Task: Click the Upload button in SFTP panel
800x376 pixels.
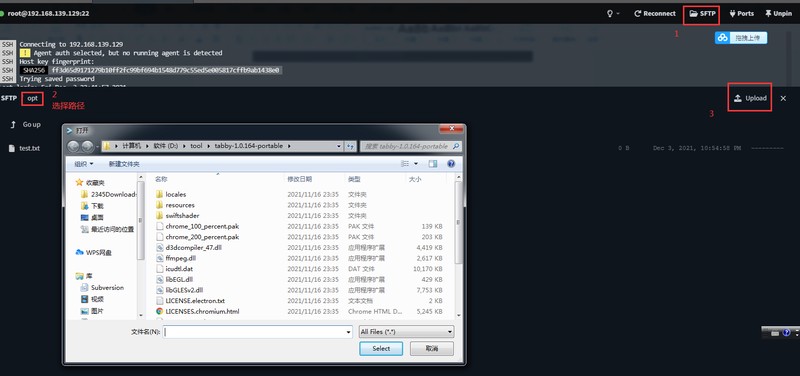Action: (750, 98)
